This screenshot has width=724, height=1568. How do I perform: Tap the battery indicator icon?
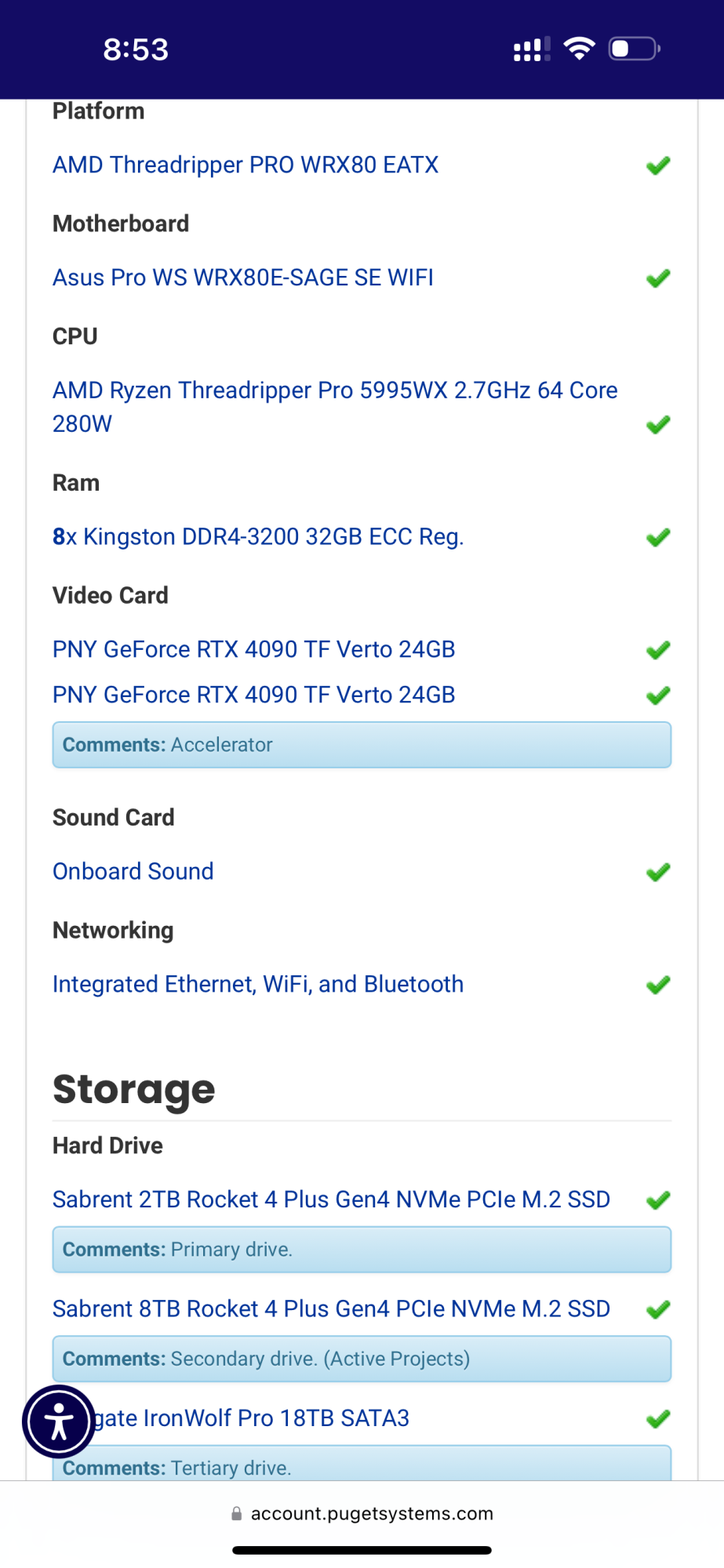(x=634, y=49)
